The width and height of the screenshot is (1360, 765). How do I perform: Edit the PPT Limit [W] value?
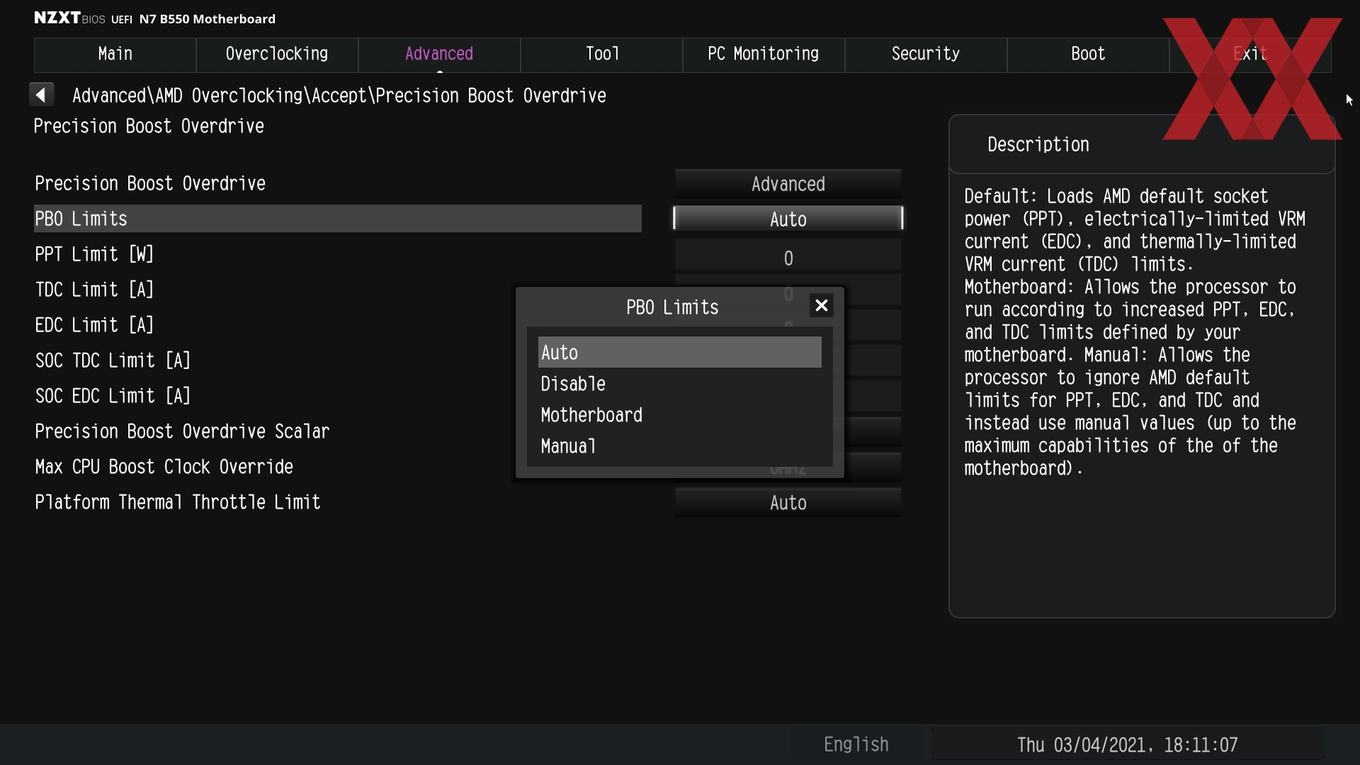click(788, 258)
